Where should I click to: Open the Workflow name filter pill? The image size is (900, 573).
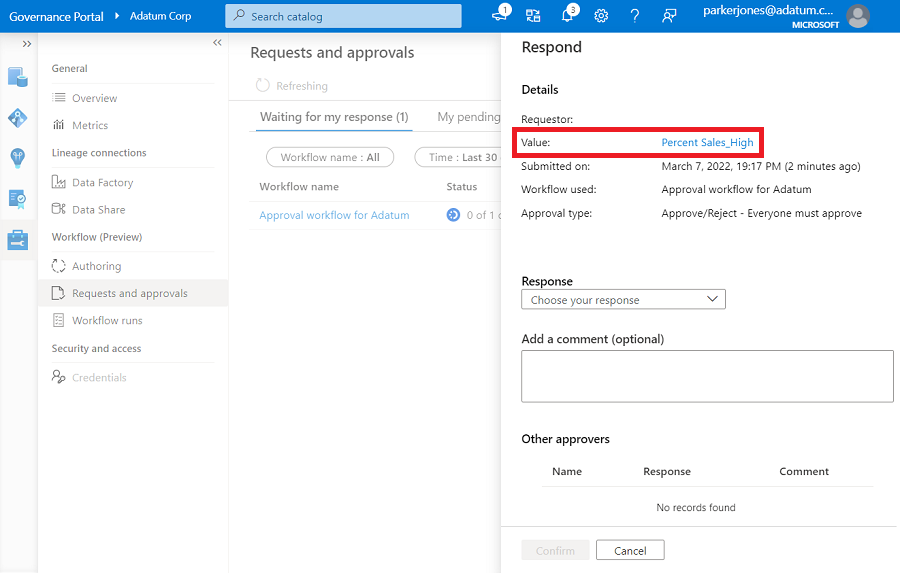[x=330, y=157]
